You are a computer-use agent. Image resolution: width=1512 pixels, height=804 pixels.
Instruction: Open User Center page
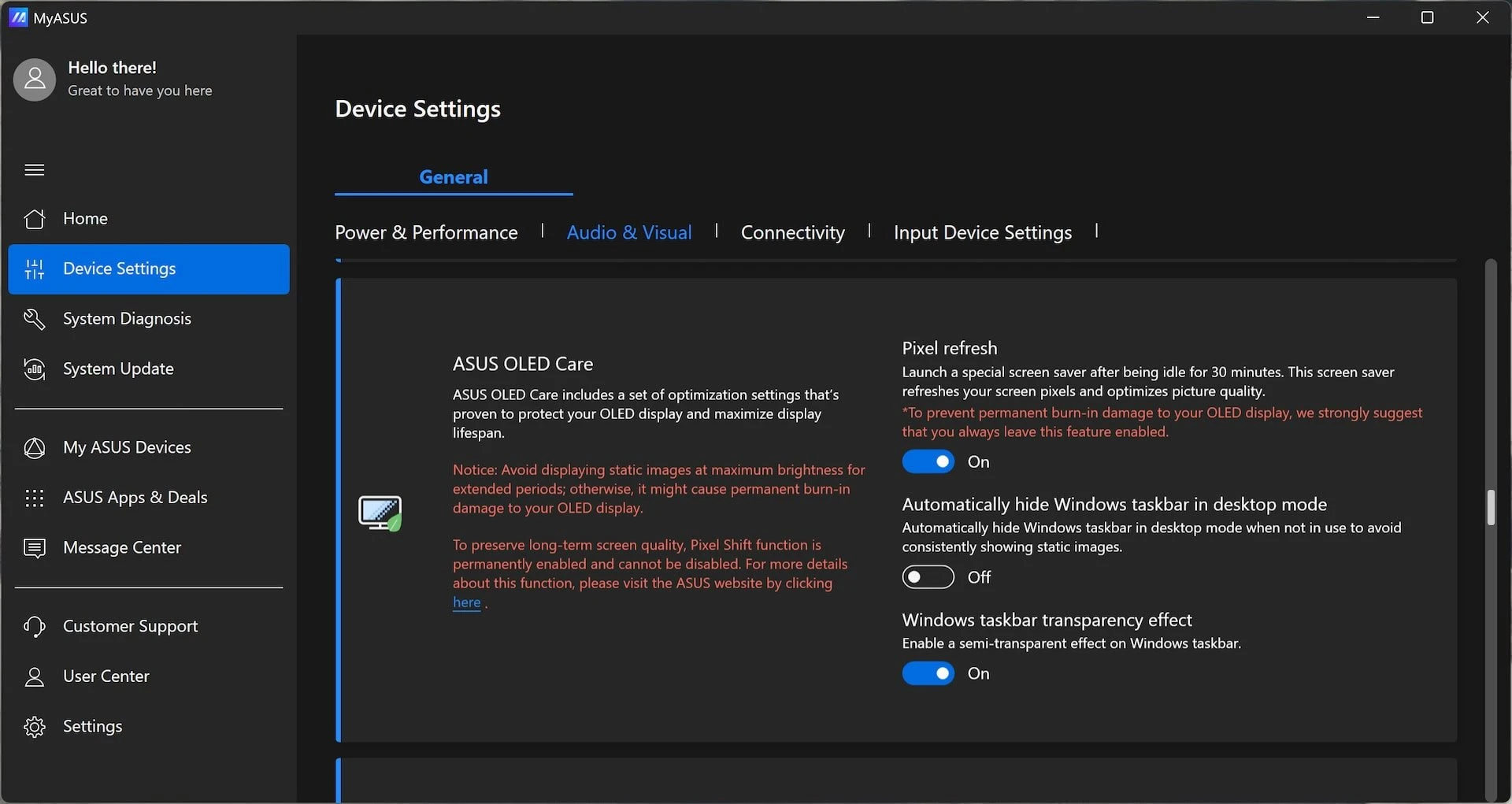tap(149, 676)
